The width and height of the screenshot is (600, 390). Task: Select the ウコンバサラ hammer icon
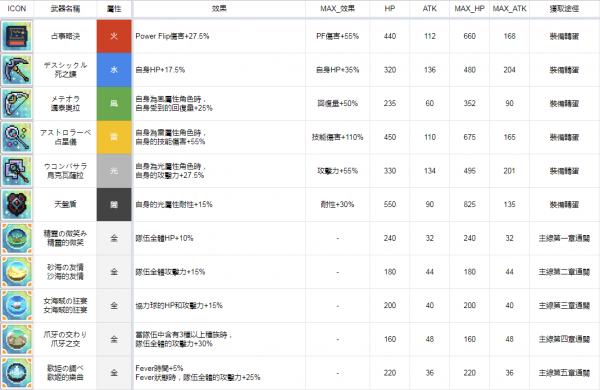click(16, 171)
